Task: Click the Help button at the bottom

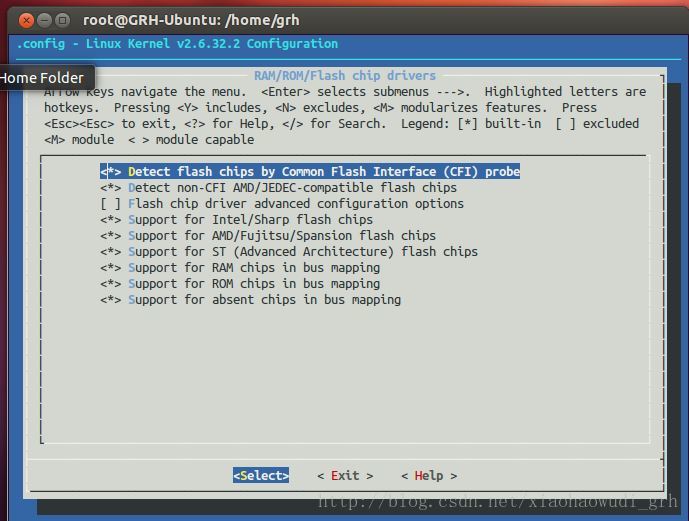Action: [x=429, y=476]
